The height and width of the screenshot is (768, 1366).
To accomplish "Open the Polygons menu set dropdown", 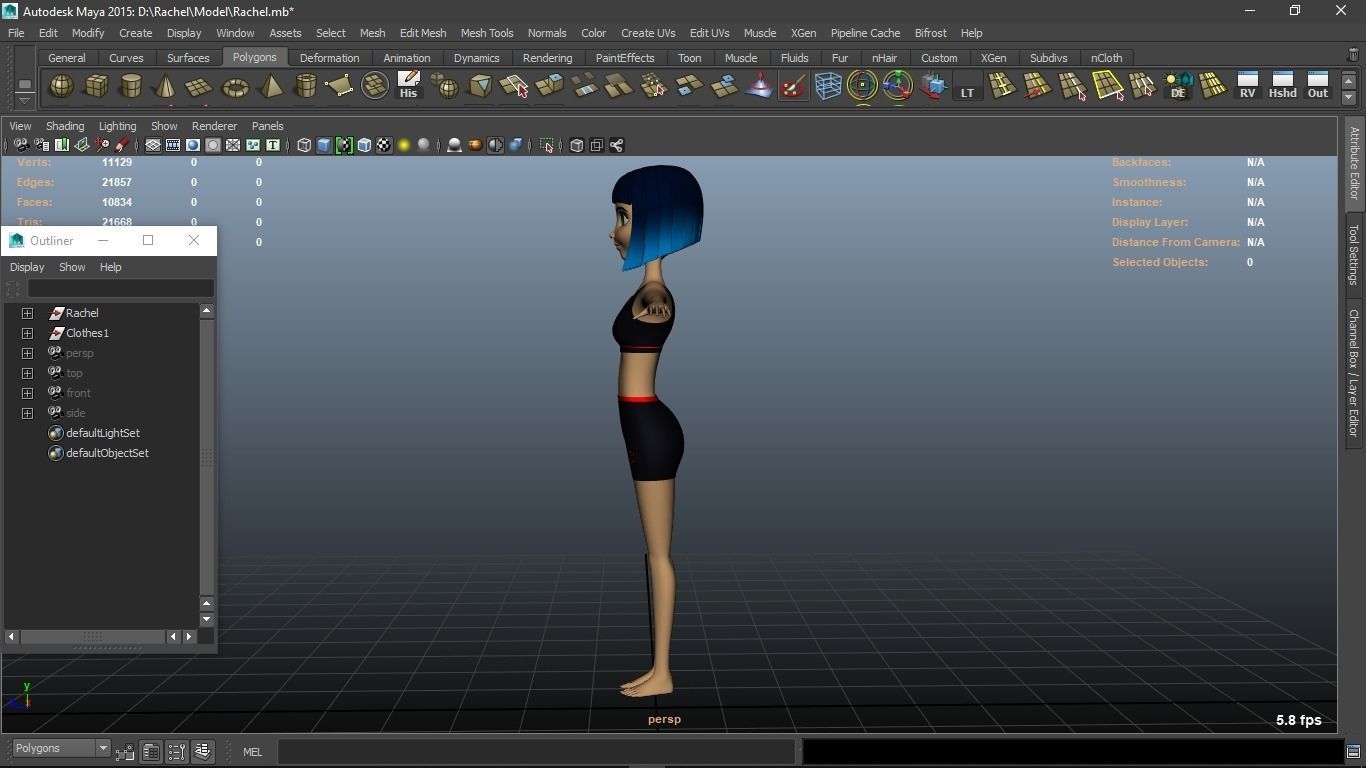I will click(60, 748).
